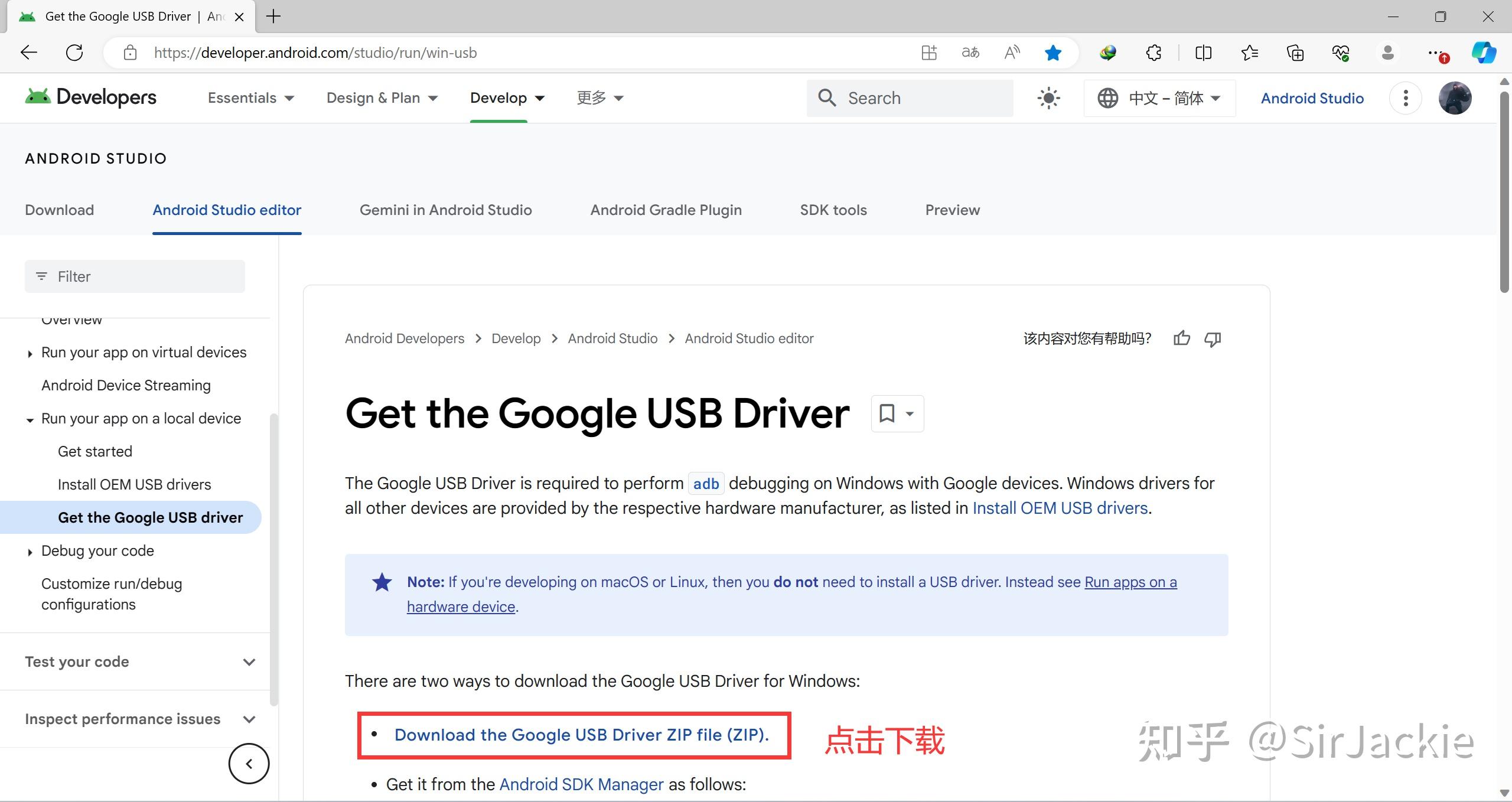The height and width of the screenshot is (802, 1512).
Task: Open a new browser tab
Action: (x=273, y=16)
